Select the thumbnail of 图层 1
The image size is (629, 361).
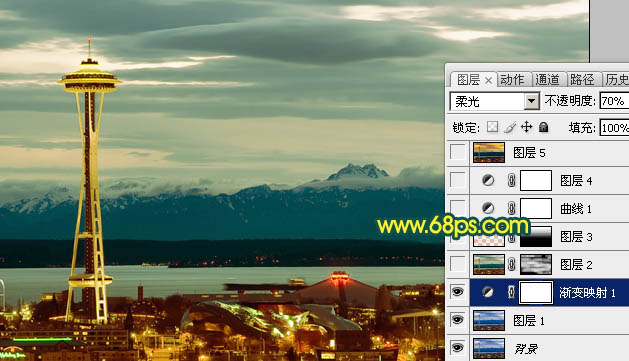point(489,320)
